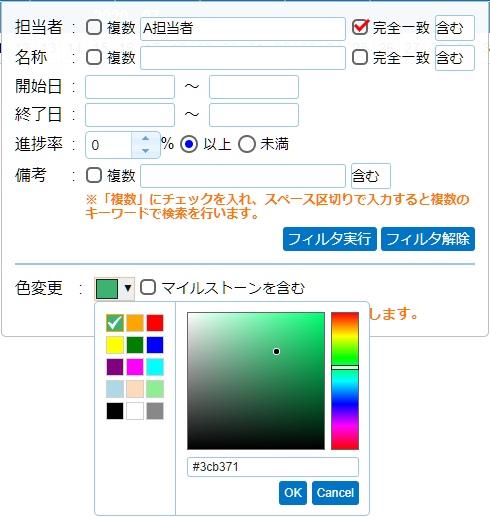Check the 複数 checkbox for 名称
490x517 pixels.
[x=94, y=57]
